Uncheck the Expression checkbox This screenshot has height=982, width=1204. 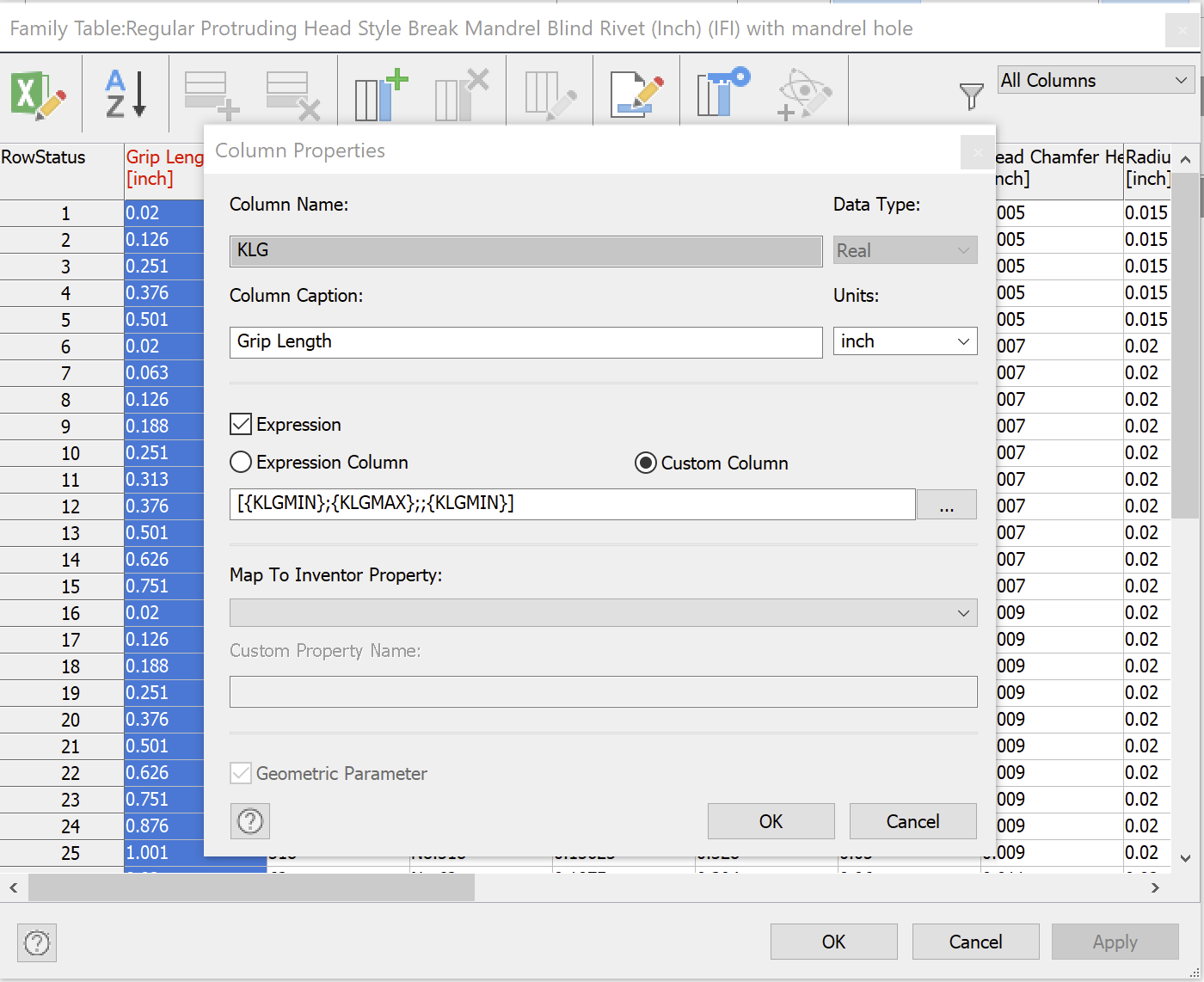[240, 424]
